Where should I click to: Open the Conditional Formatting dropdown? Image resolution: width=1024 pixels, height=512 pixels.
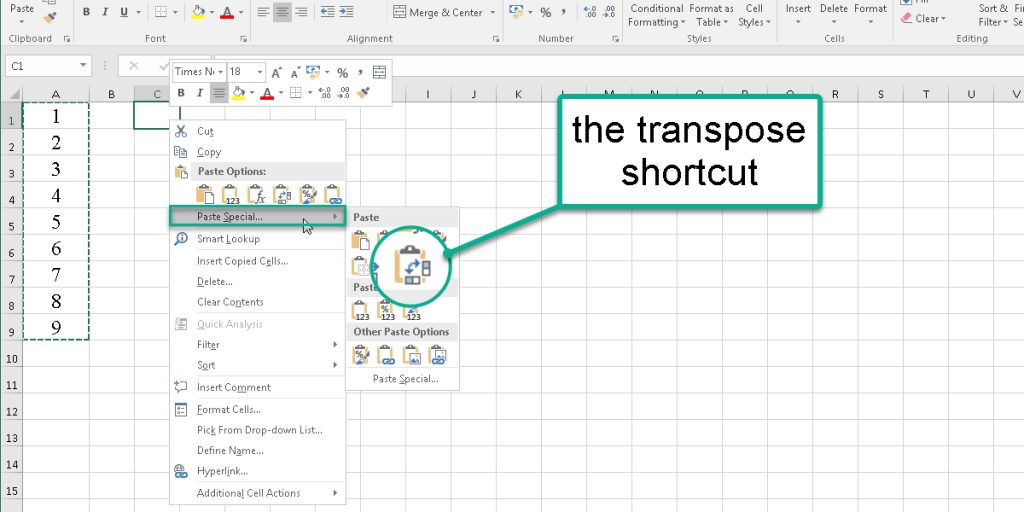tap(656, 16)
